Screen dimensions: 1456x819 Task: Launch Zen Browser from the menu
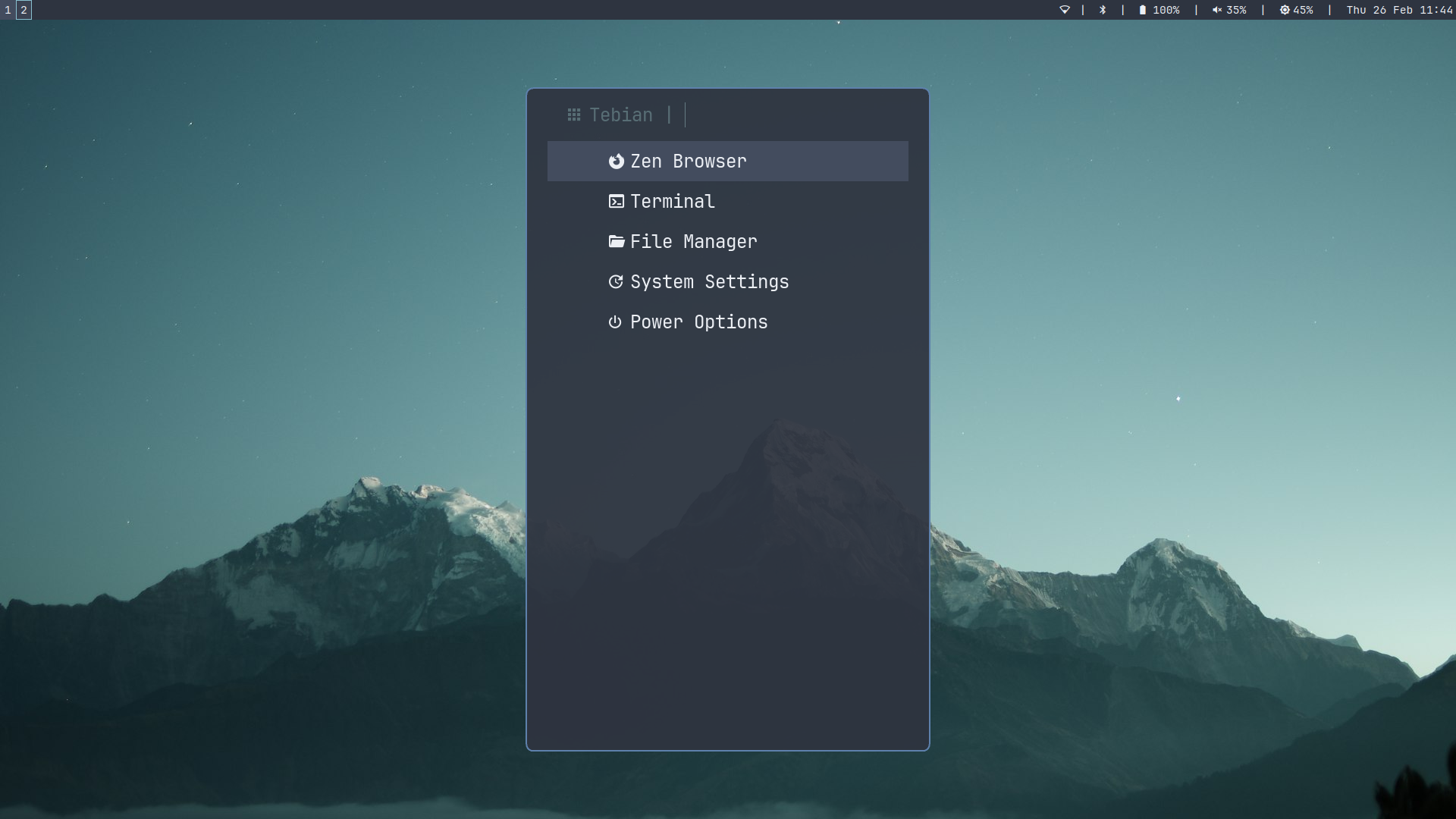[688, 161]
